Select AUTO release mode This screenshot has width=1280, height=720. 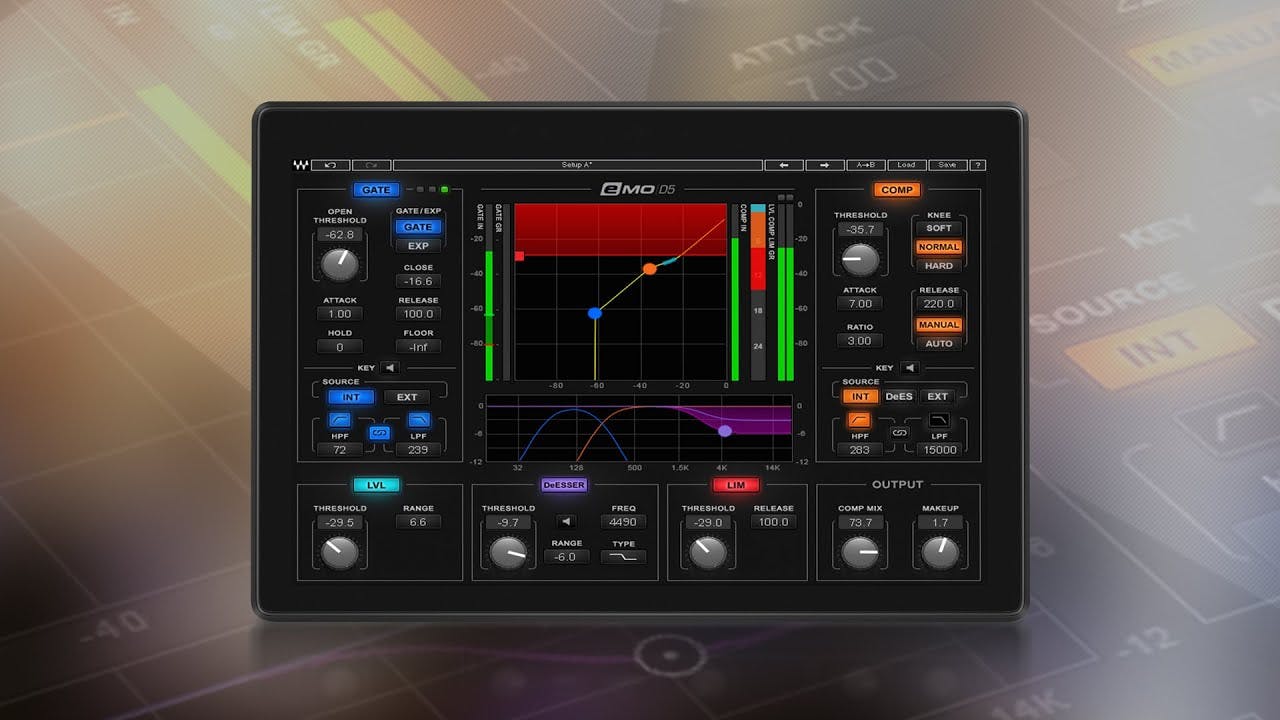(939, 344)
